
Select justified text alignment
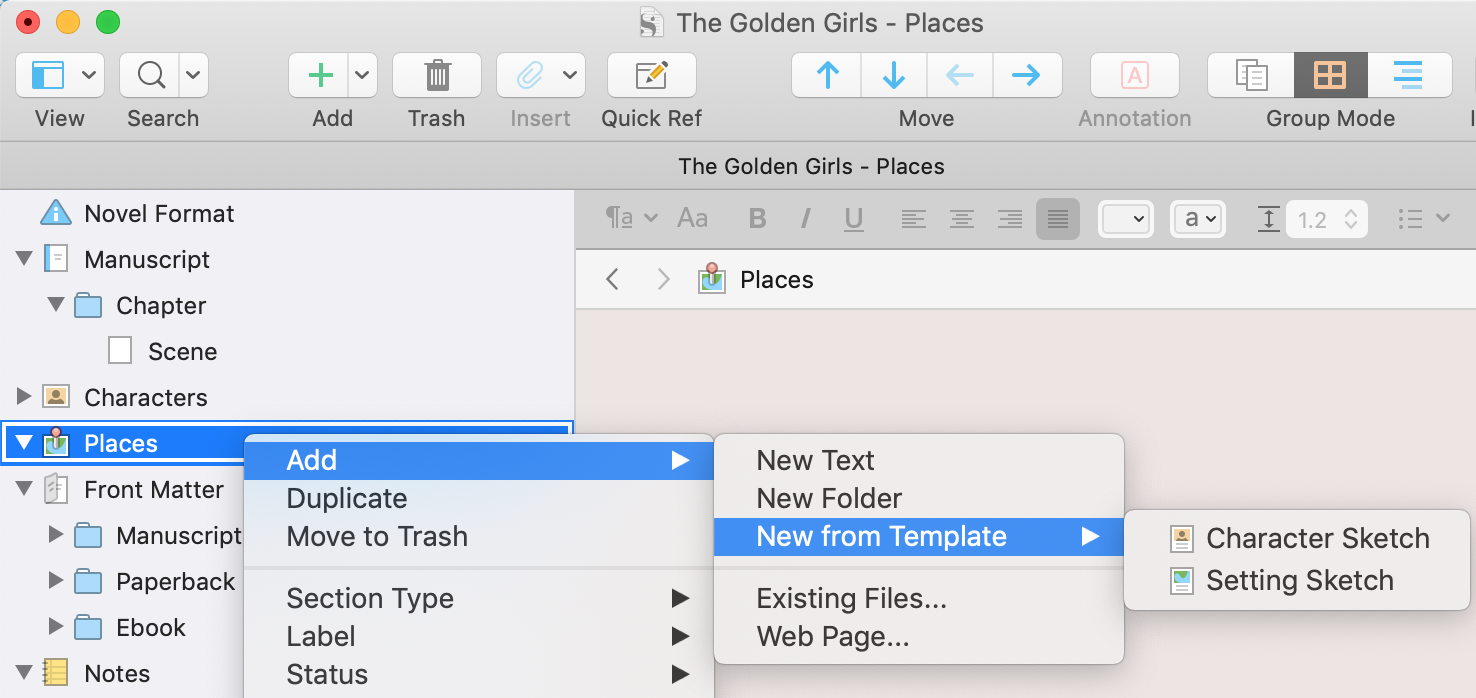pos(1058,218)
